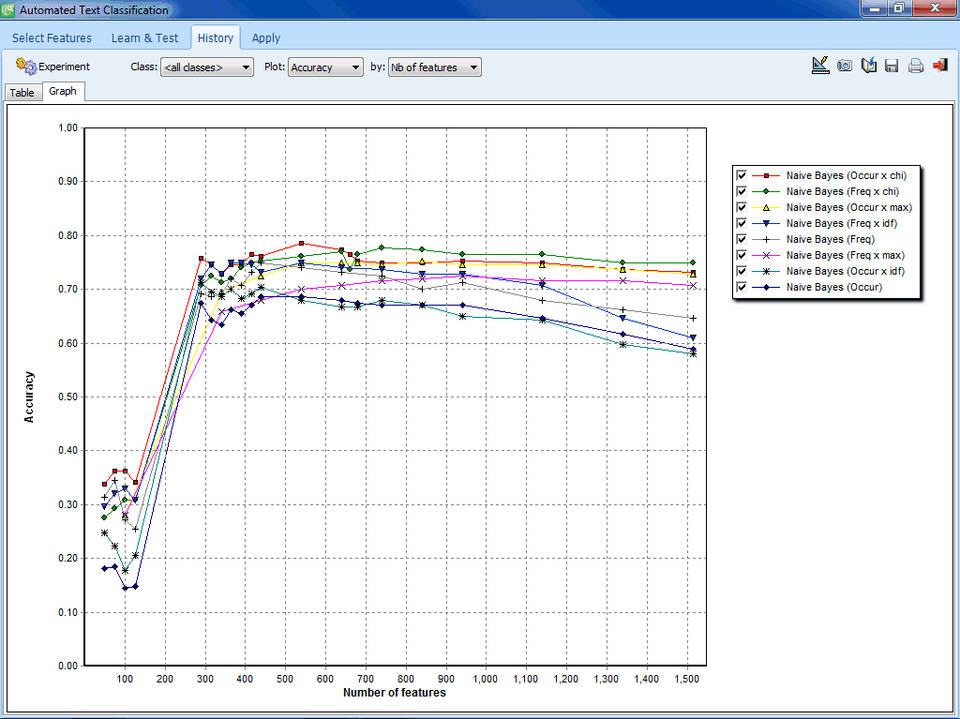The width and height of the screenshot is (960, 719).
Task: Click the camera snapshot icon
Action: tap(845, 66)
